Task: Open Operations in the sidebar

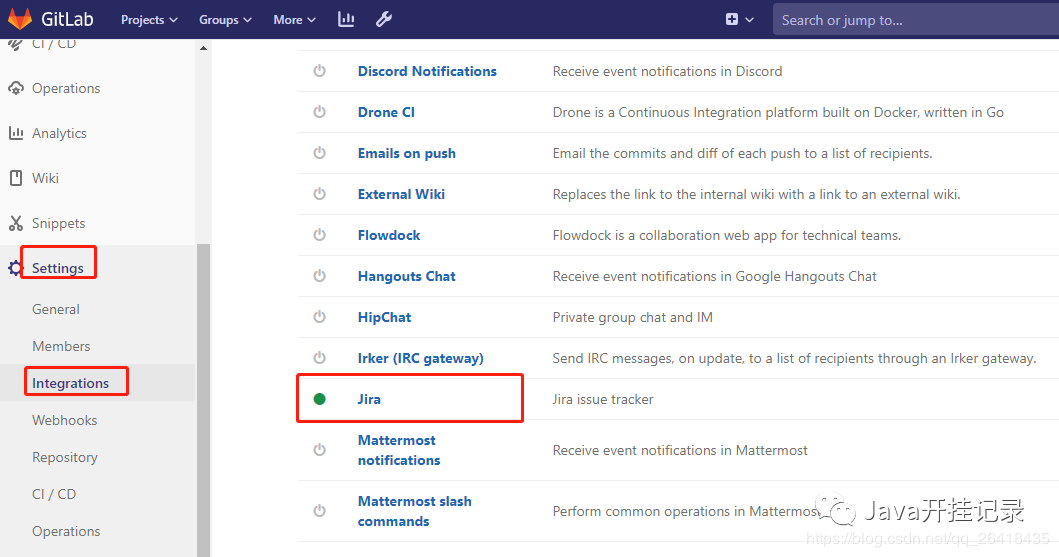Action: pyautogui.click(x=66, y=88)
